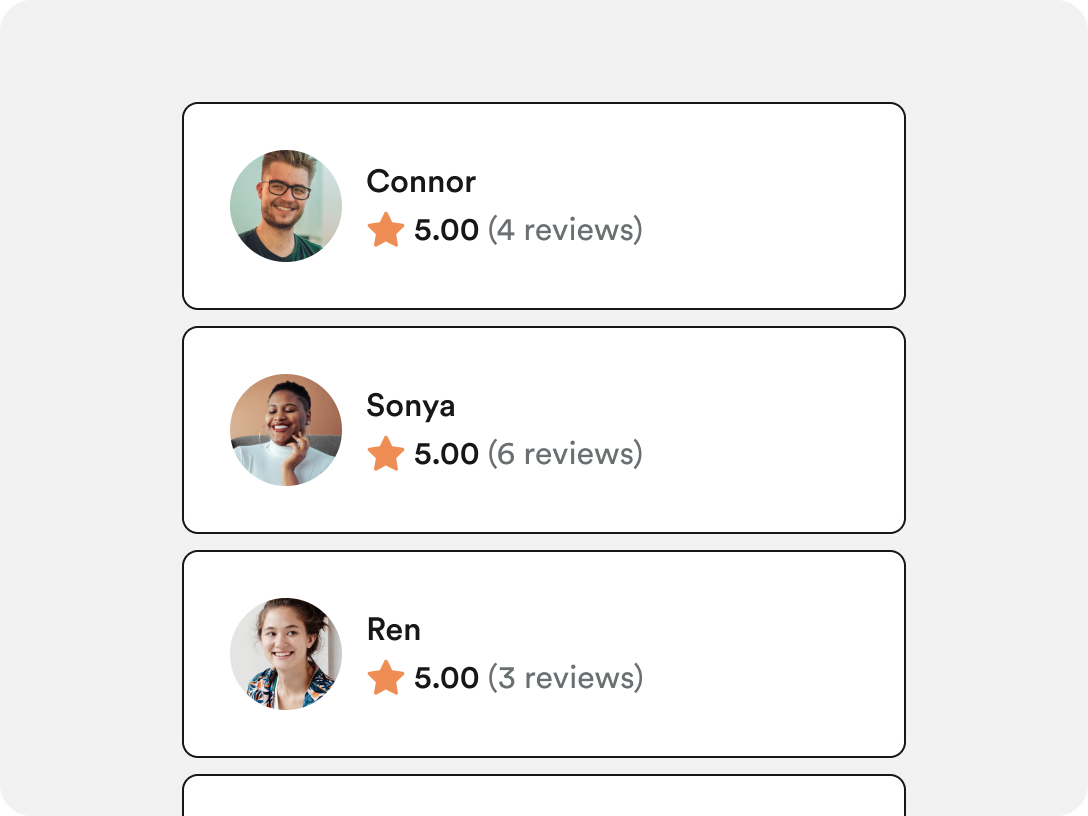The image size is (1088, 816).
Task: Click the orange star next to Connor's rating
Action: [x=386, y=230]
